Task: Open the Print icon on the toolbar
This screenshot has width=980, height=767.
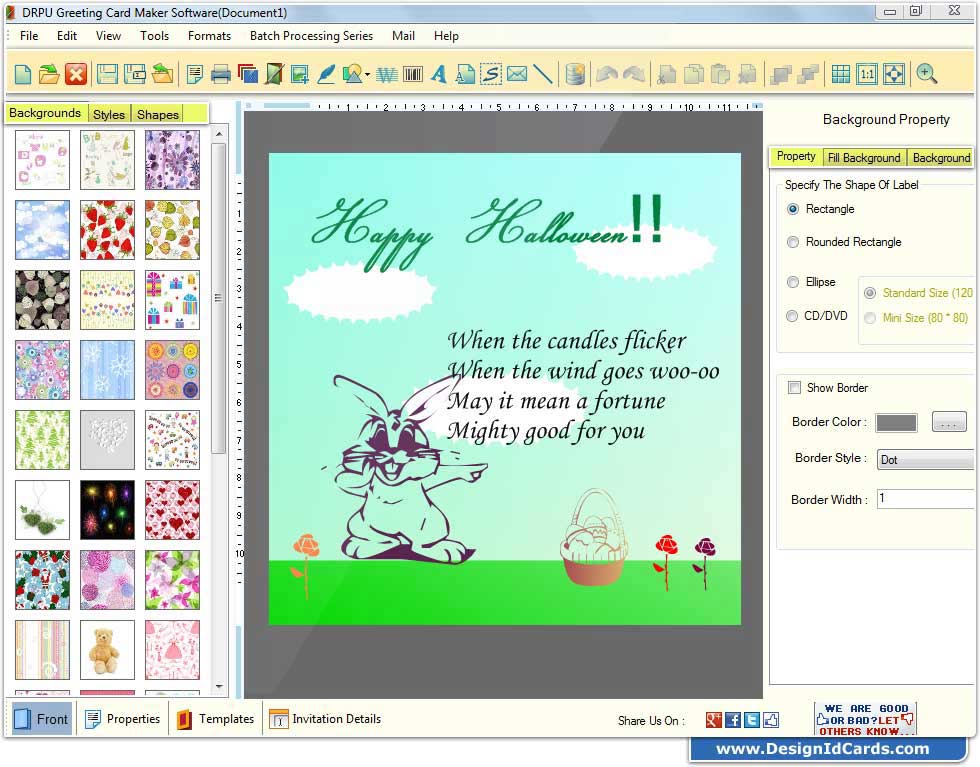Action: pos(220,73)
